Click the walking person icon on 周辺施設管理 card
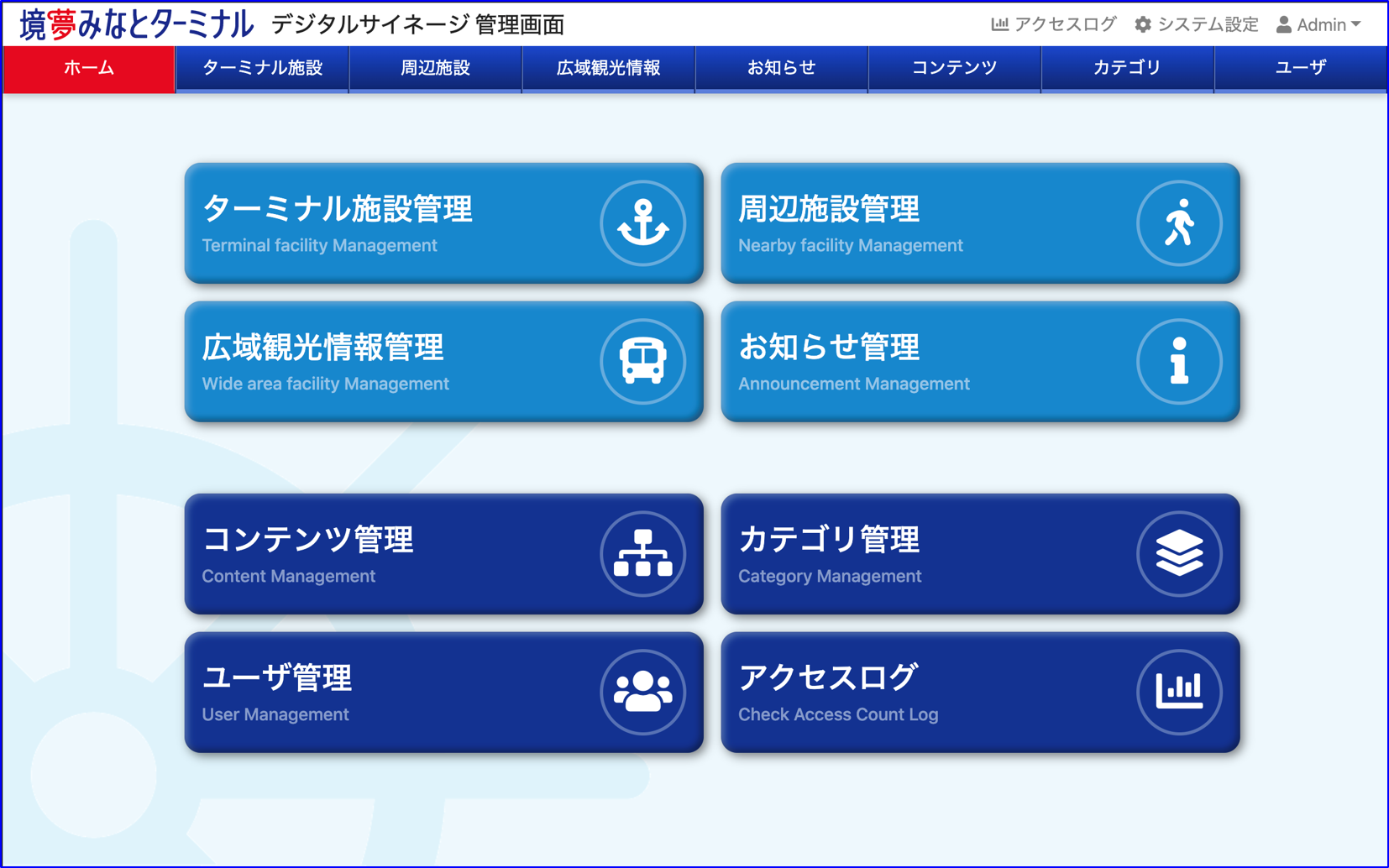Viewport: 1389px width, 868px height. [1179, 223]
